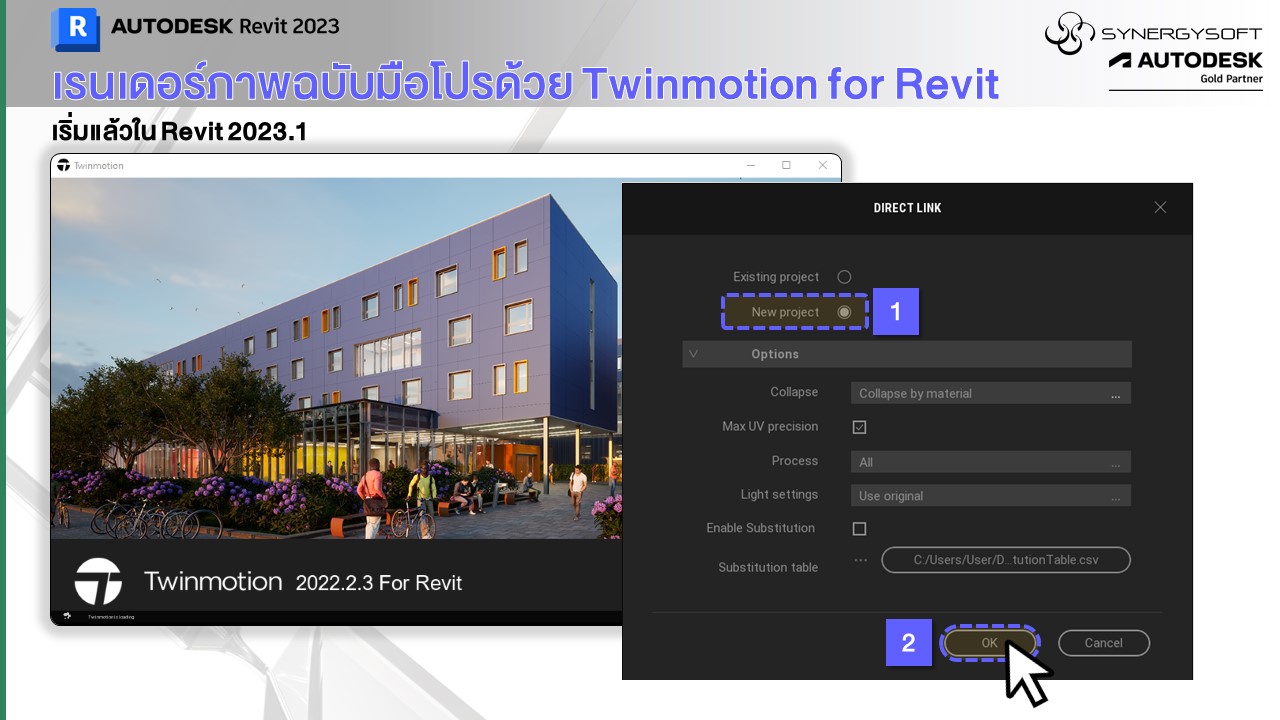Select the Existing project radio button

coord(844,277)
